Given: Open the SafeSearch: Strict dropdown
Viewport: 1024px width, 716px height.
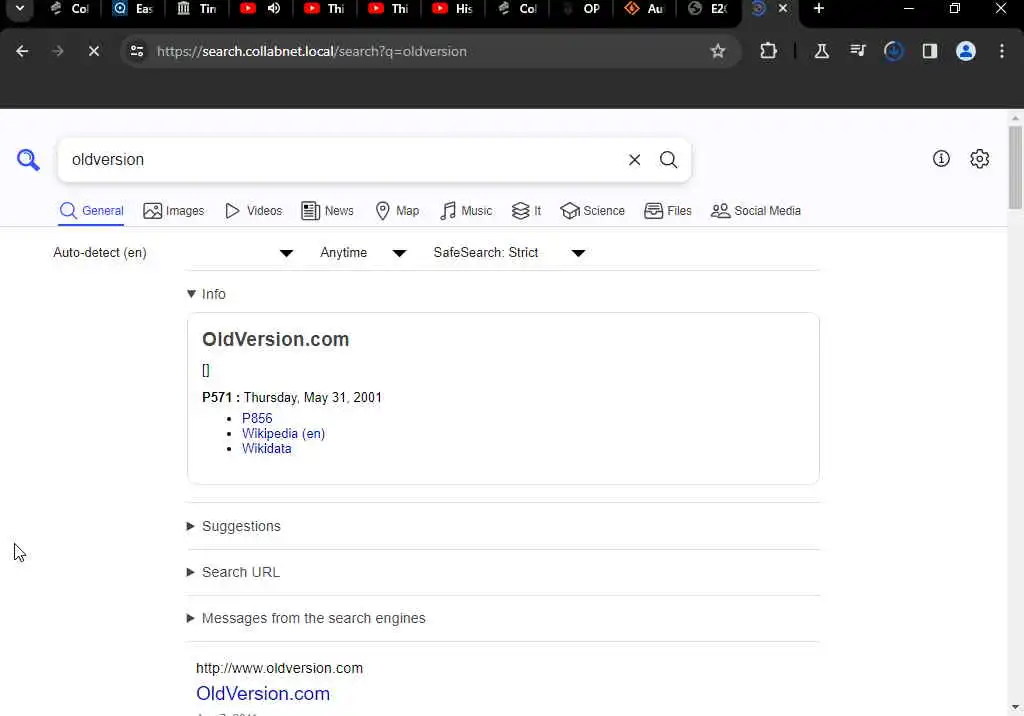Looking at the screenshot, I should pyautogui.click(x=509, y=253).
